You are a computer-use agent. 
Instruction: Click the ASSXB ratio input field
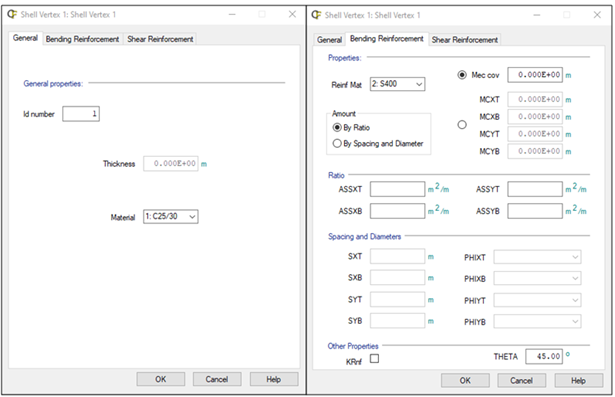click(397, 211)
